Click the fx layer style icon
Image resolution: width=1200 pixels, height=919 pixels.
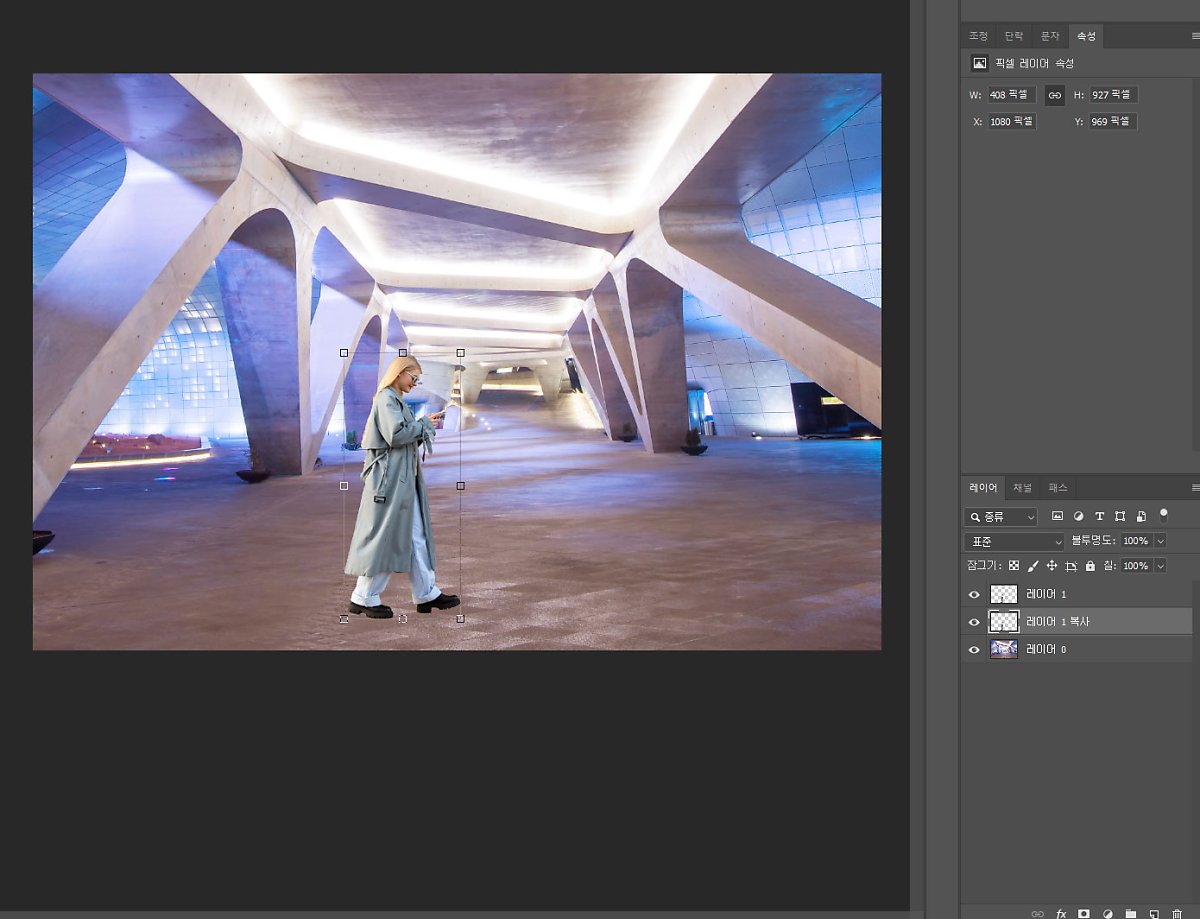point(1060,913)
